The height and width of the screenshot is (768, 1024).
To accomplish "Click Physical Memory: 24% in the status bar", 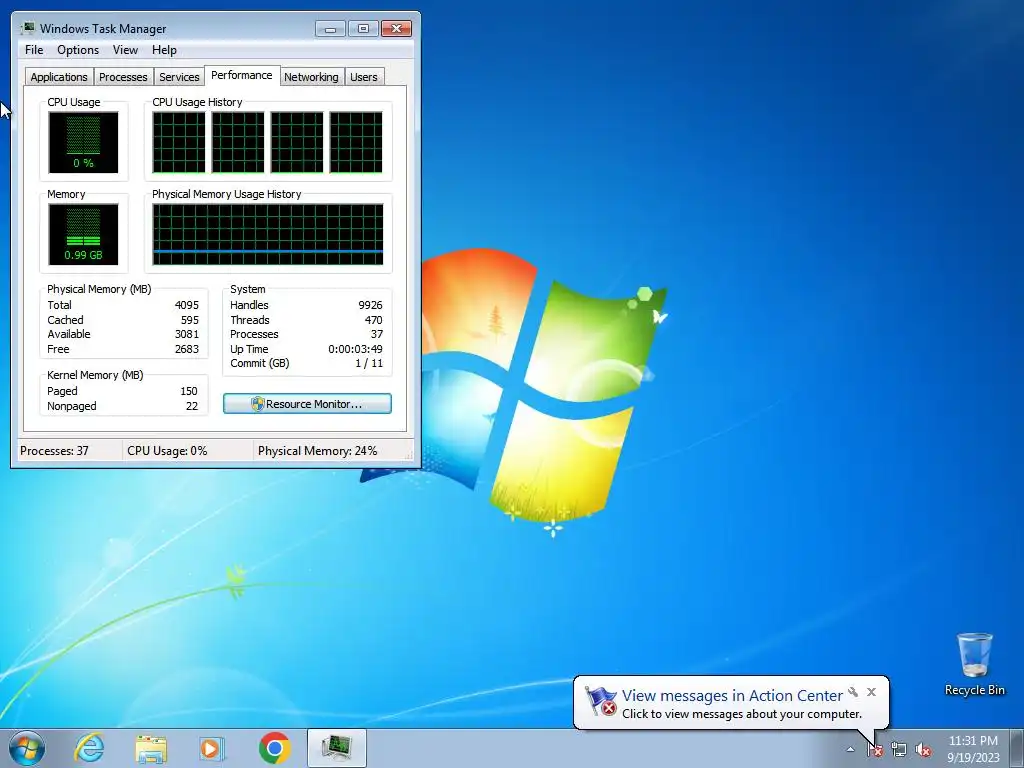I will coord(317,451).
